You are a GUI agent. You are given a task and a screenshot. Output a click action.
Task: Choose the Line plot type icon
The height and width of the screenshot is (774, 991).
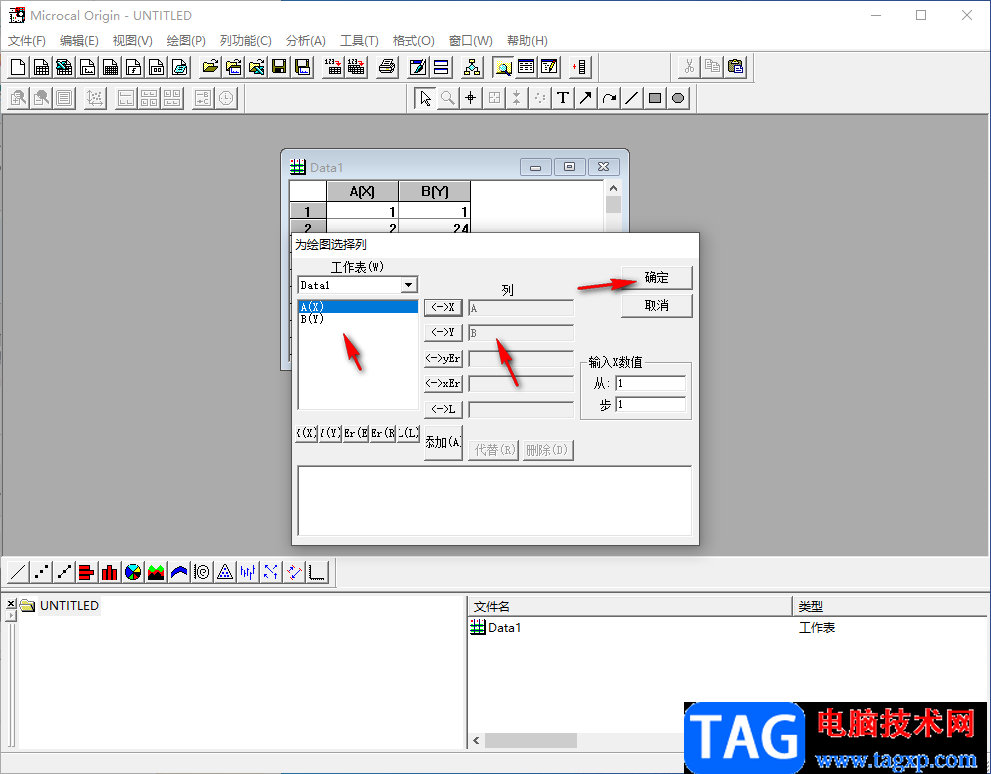pyautogui.click(x=18, y=572)
